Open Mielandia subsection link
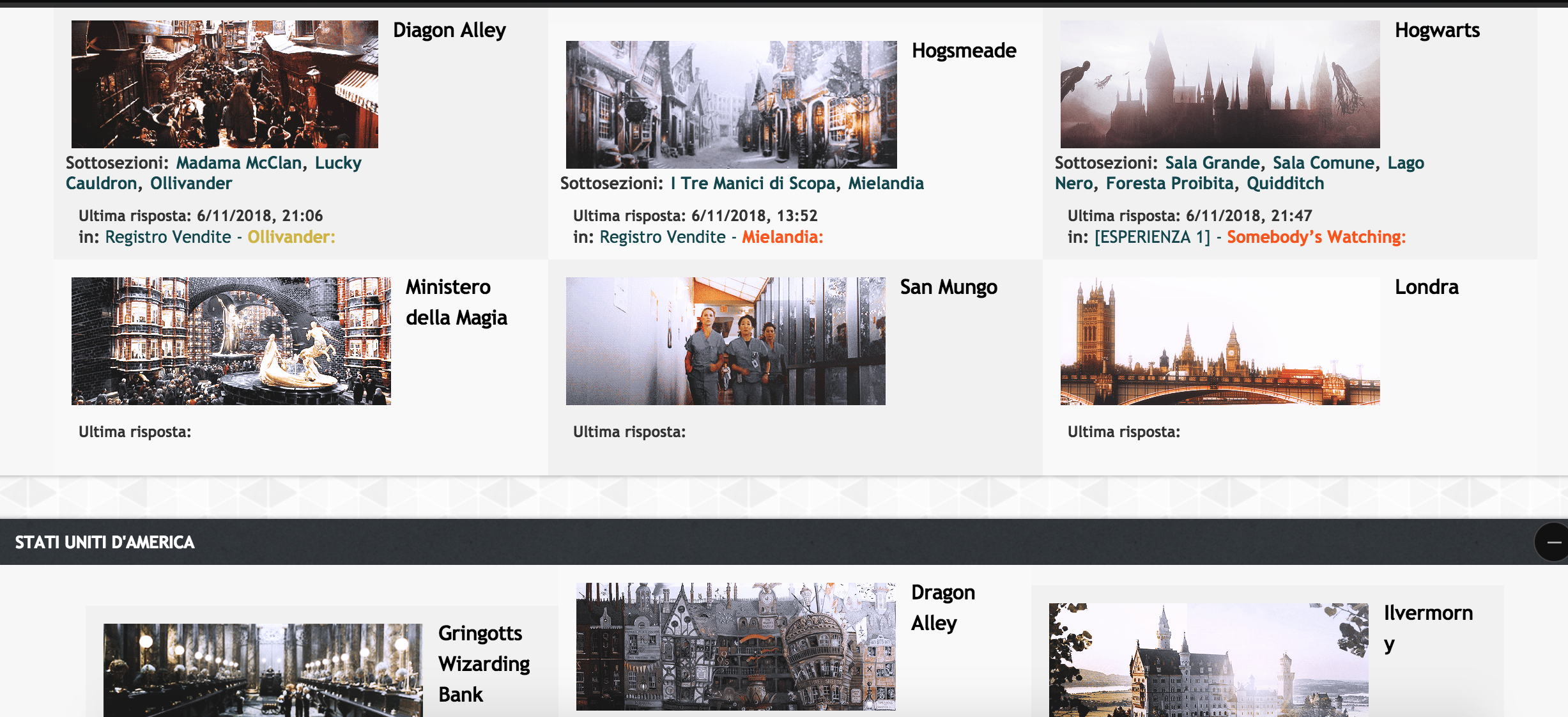The width and height of the screenshot is (1568, 717). pos(886,183)
